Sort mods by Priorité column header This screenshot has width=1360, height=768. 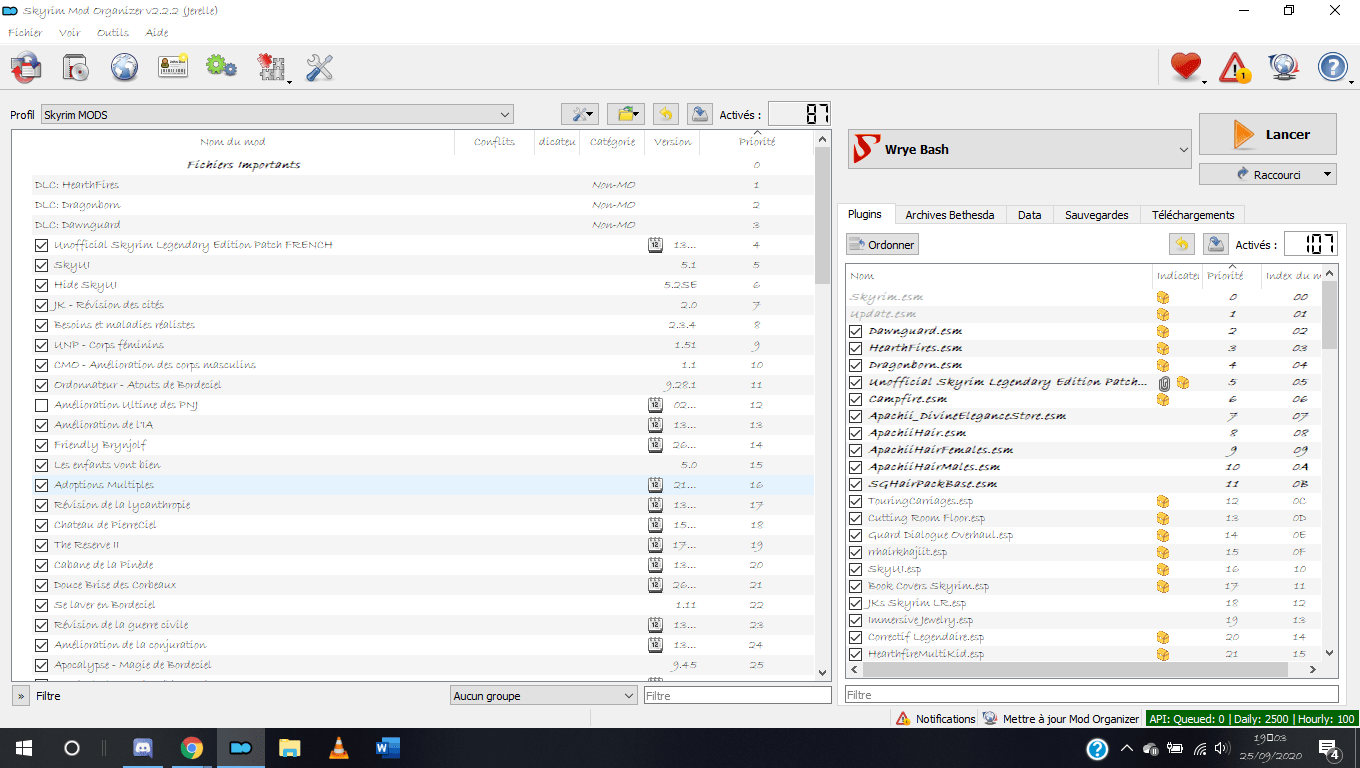coord(757,142)
